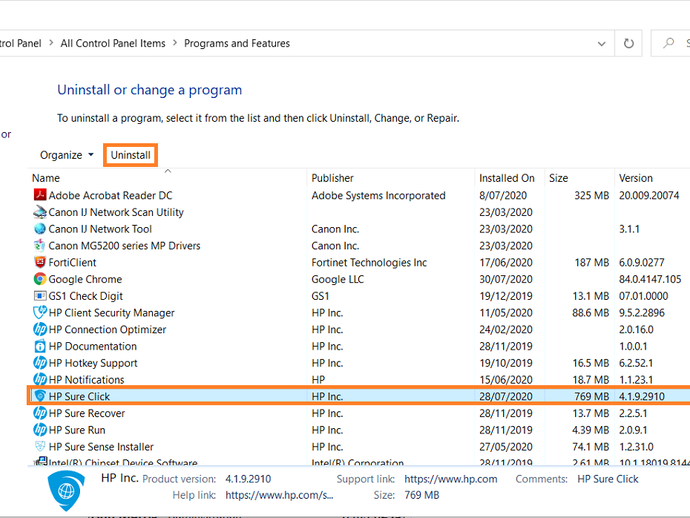Navigate to All Control Panel Items breadcrumb
Viewport: 690px width, 518px height.
pyautogui.click(x=112, y=44)
